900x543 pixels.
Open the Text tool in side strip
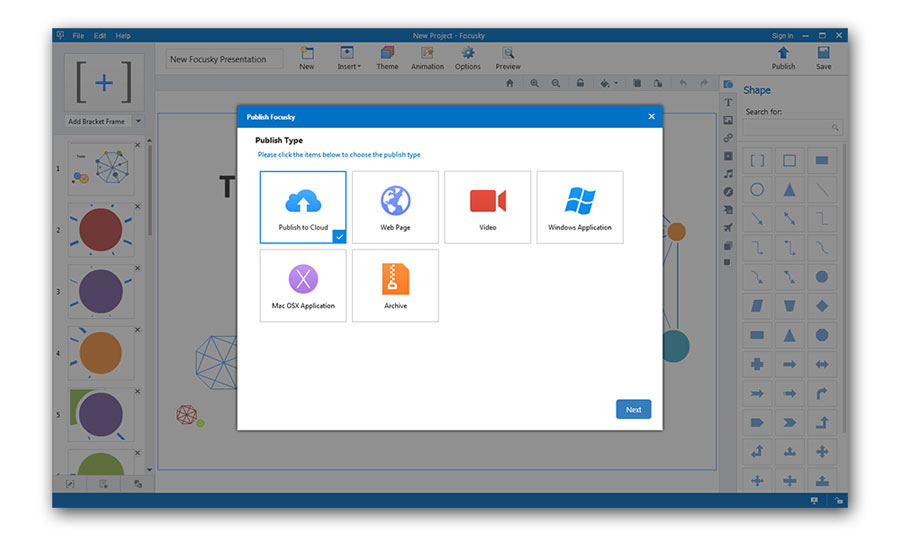[728, 102]
